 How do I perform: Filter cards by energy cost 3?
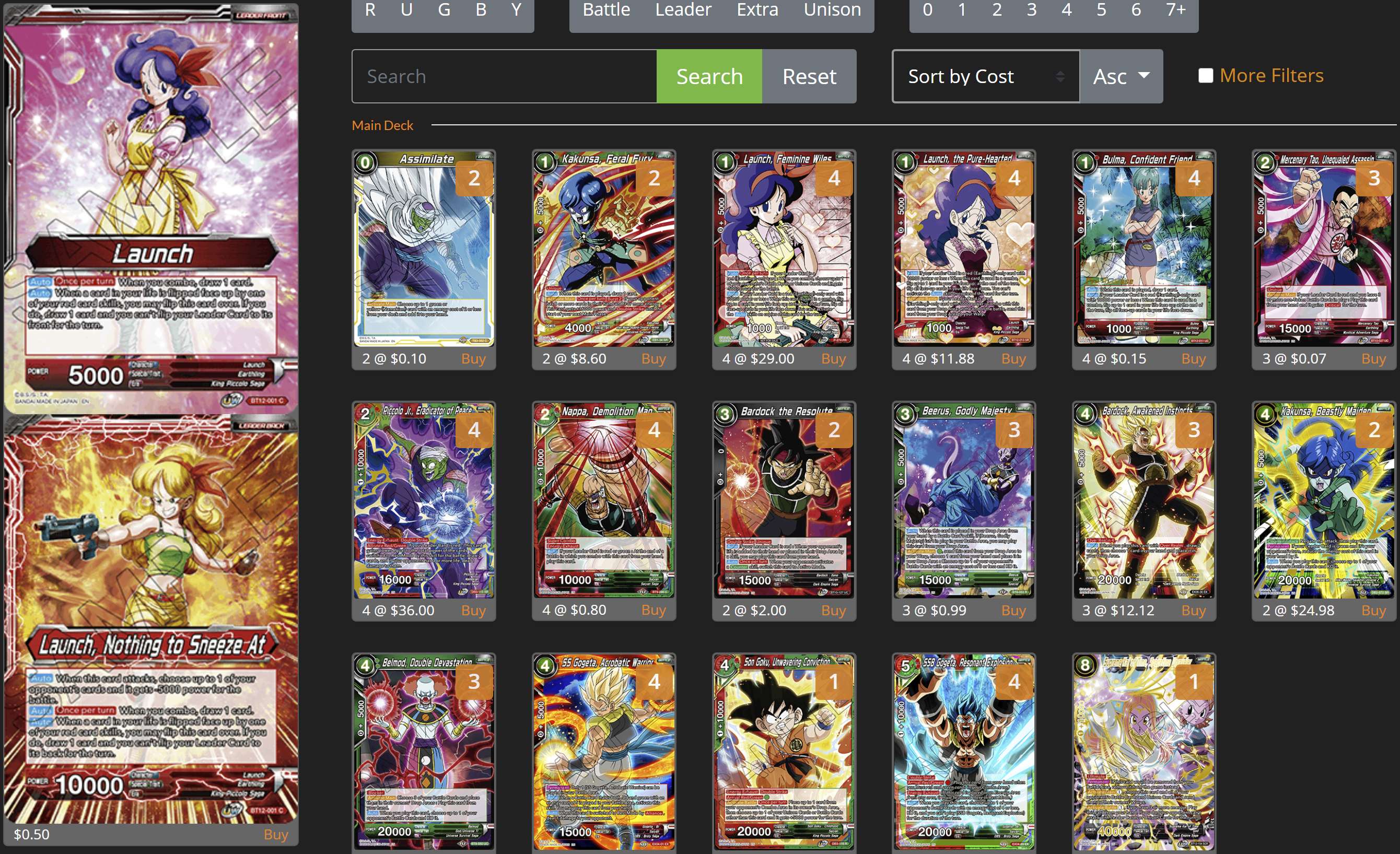pyautogui.click(x=1031, y=9)
